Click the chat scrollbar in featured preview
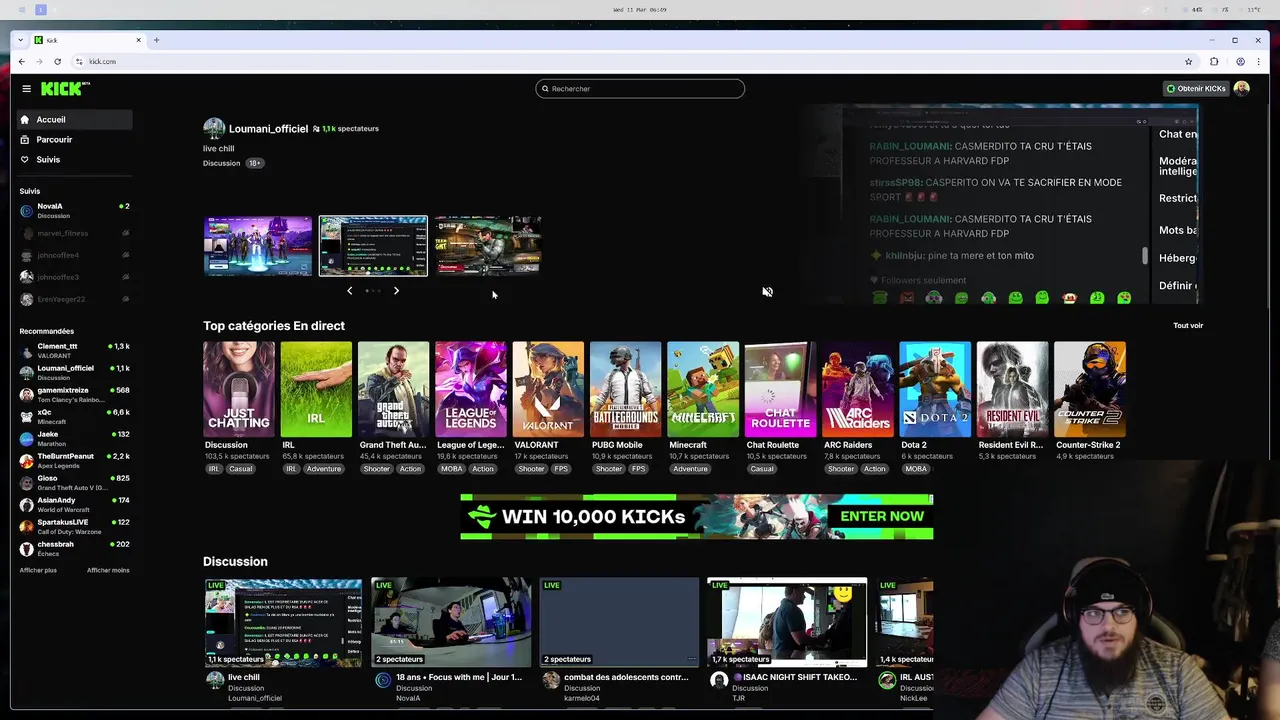The height and width of the screenshot is (720, 1280). point(1145,256)
